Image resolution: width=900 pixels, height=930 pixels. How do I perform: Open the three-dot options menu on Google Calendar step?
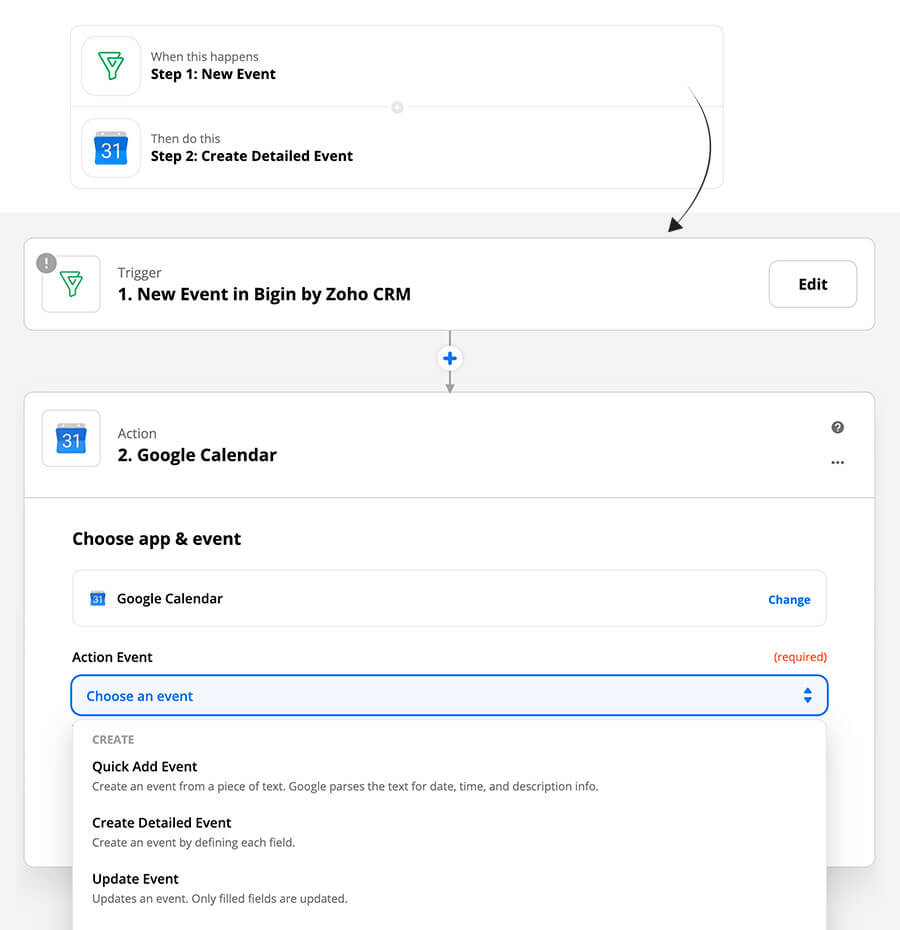(x=838, y=462)
